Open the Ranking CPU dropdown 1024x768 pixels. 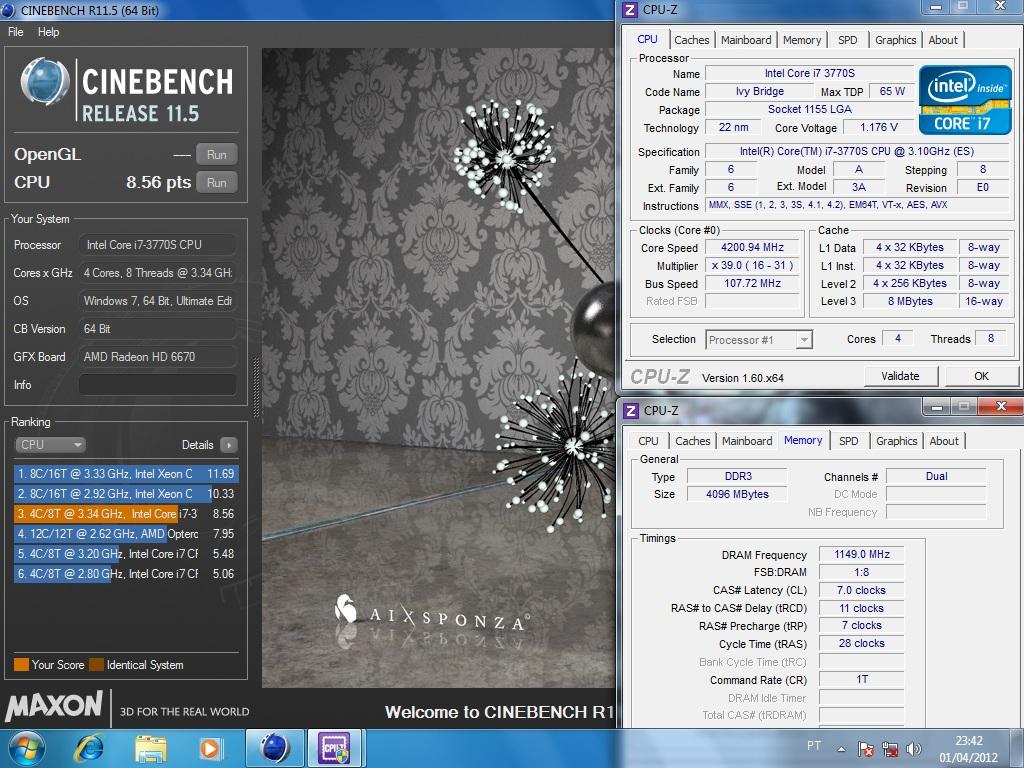pos(50,445)
